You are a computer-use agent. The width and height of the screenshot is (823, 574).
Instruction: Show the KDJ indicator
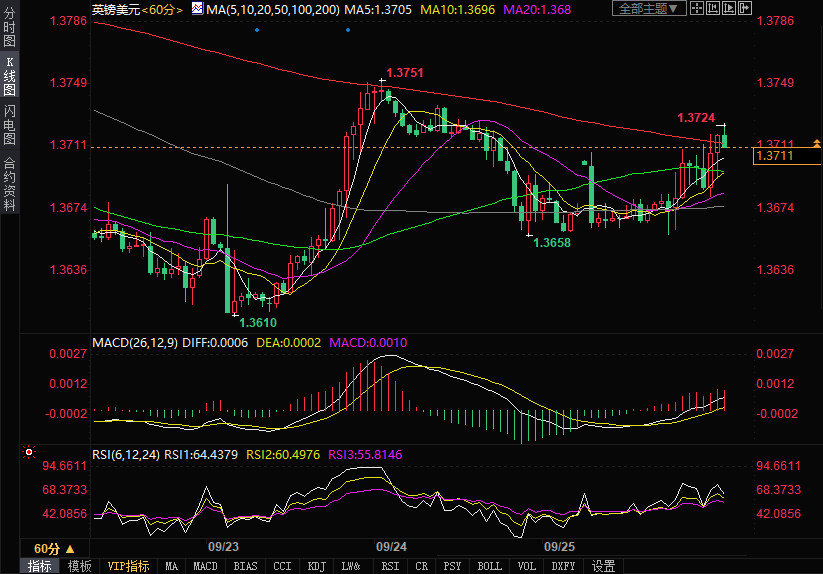point(316,566)
